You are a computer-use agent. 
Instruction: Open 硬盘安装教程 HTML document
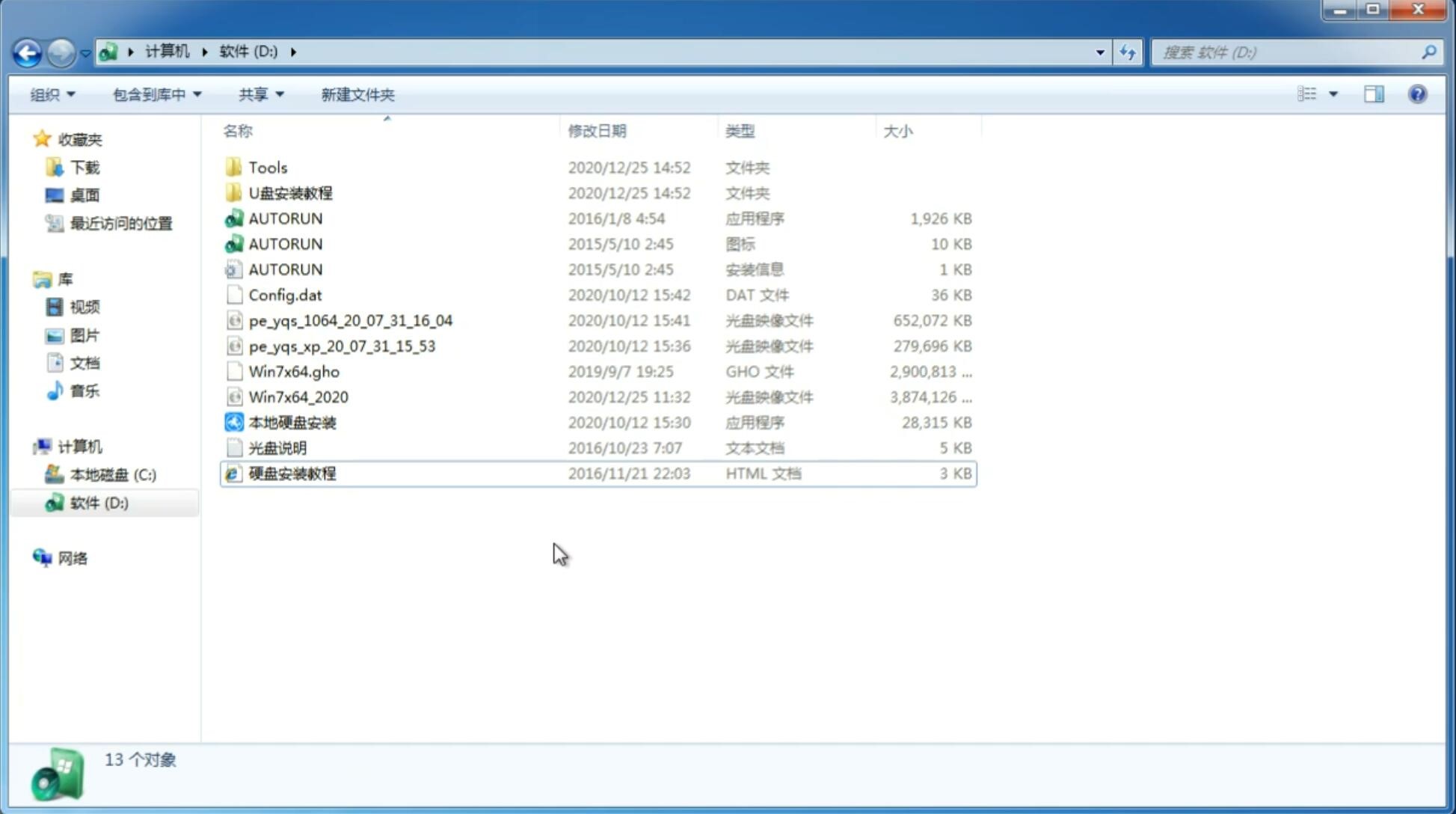pos(292,473)
